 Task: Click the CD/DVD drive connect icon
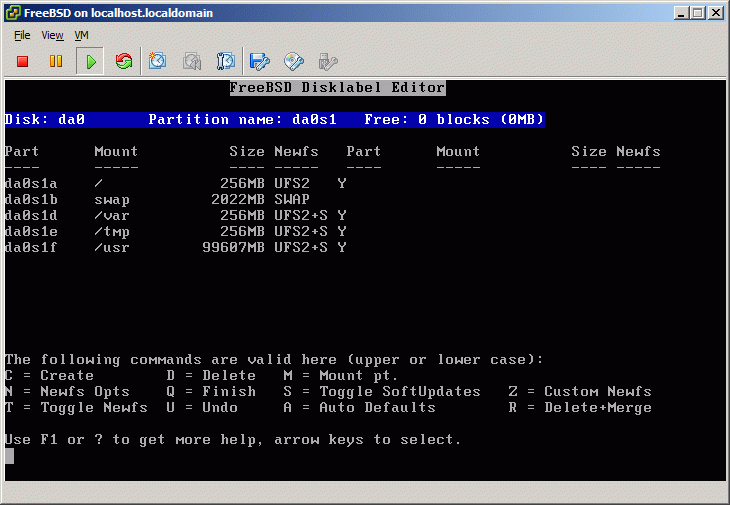pyautogui.click(x=294, y=61)
